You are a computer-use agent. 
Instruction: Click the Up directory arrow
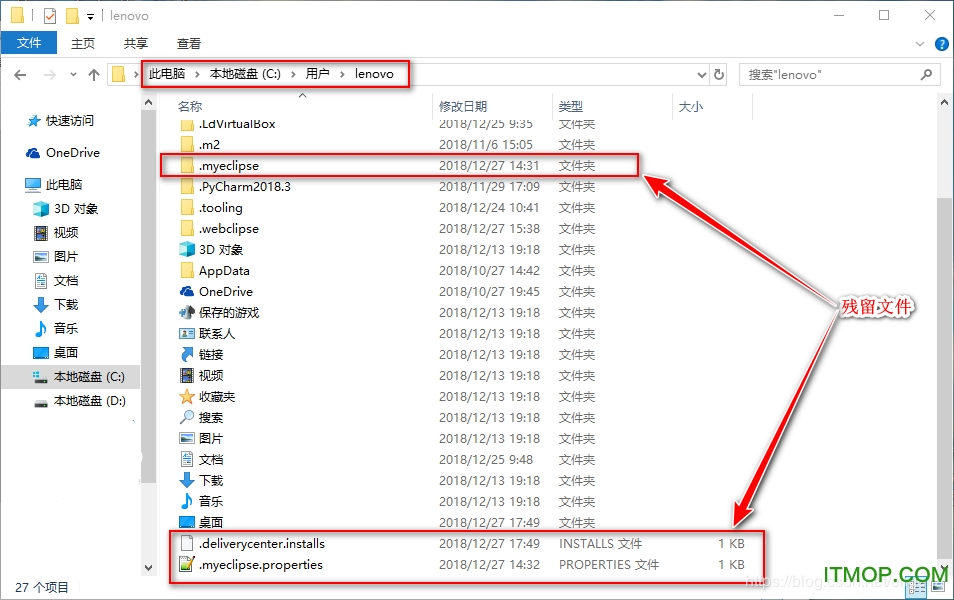[x=94, y=75]
